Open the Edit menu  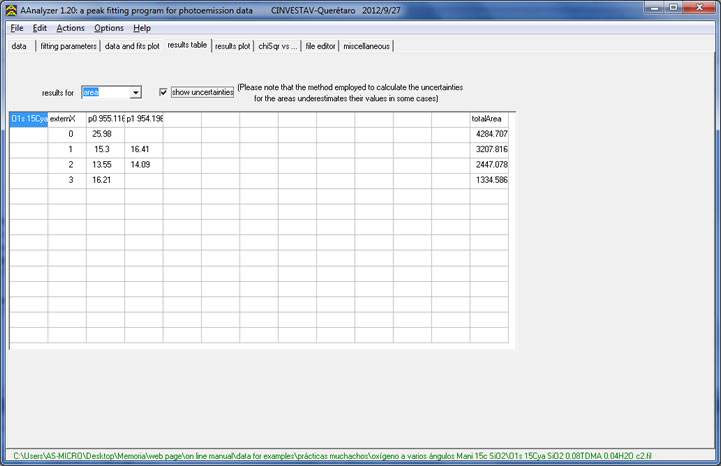click(40, 28)
